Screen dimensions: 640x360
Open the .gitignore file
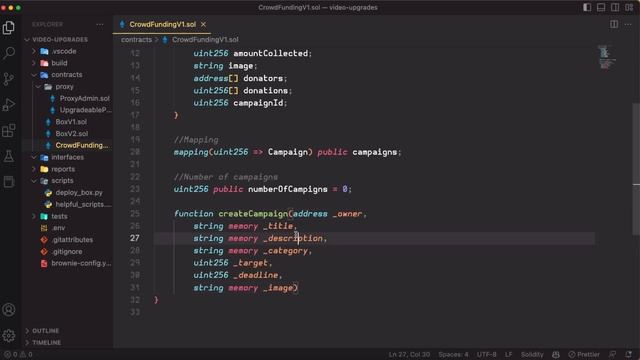pyautogui.click(x=67, y=251)
